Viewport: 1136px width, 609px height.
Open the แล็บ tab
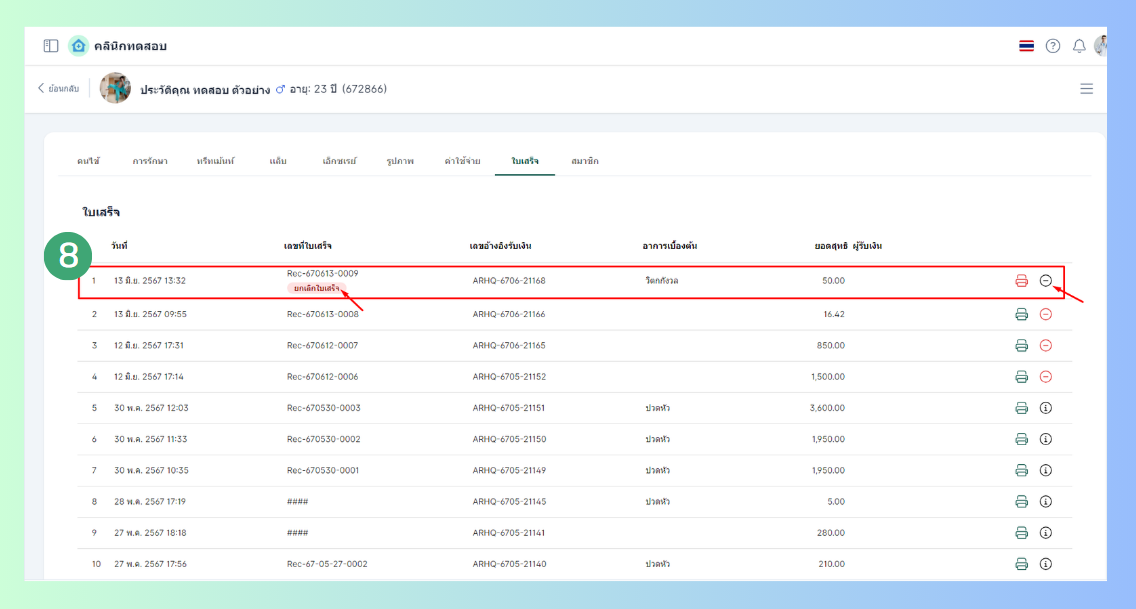point(278,161)
